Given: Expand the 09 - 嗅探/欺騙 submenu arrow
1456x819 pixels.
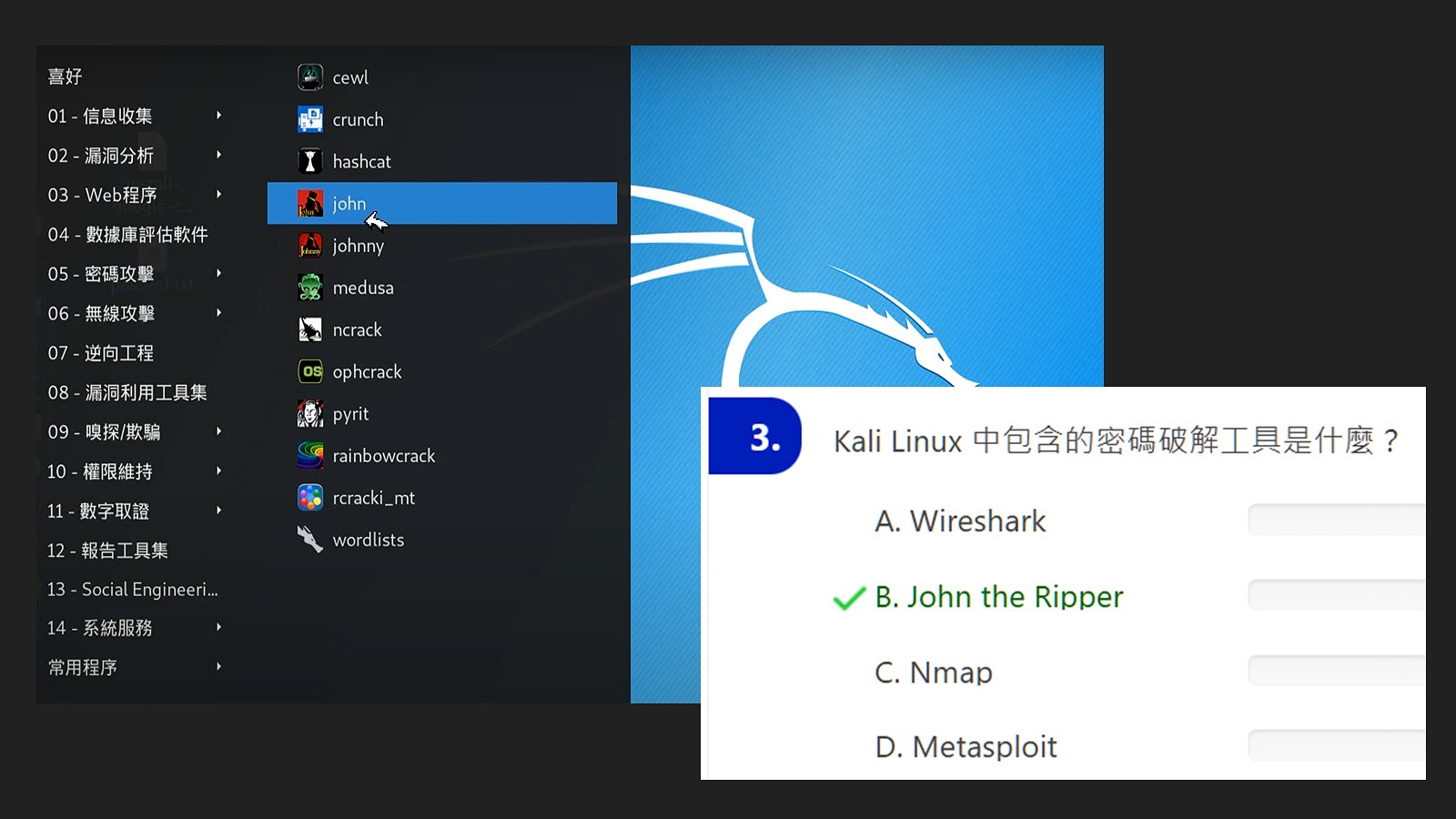Looking at the screenshot, I should coord(218,431).
